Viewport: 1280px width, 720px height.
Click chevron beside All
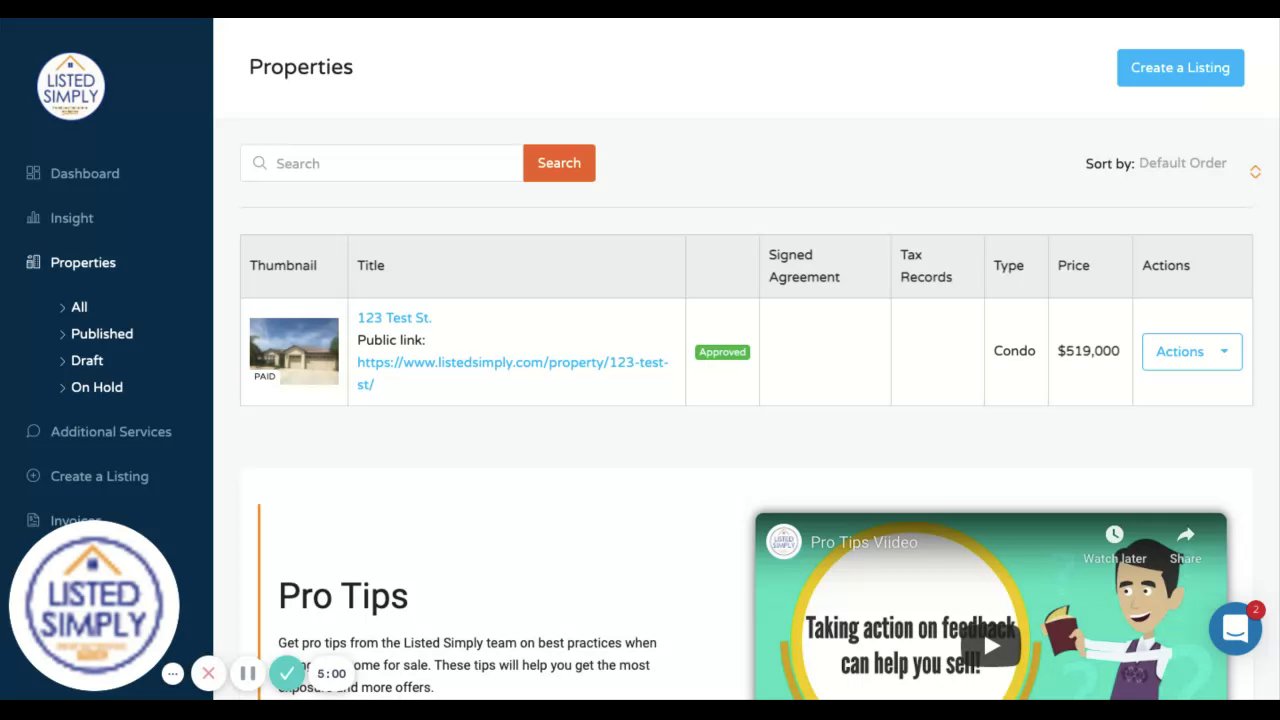tap(62, 307)
